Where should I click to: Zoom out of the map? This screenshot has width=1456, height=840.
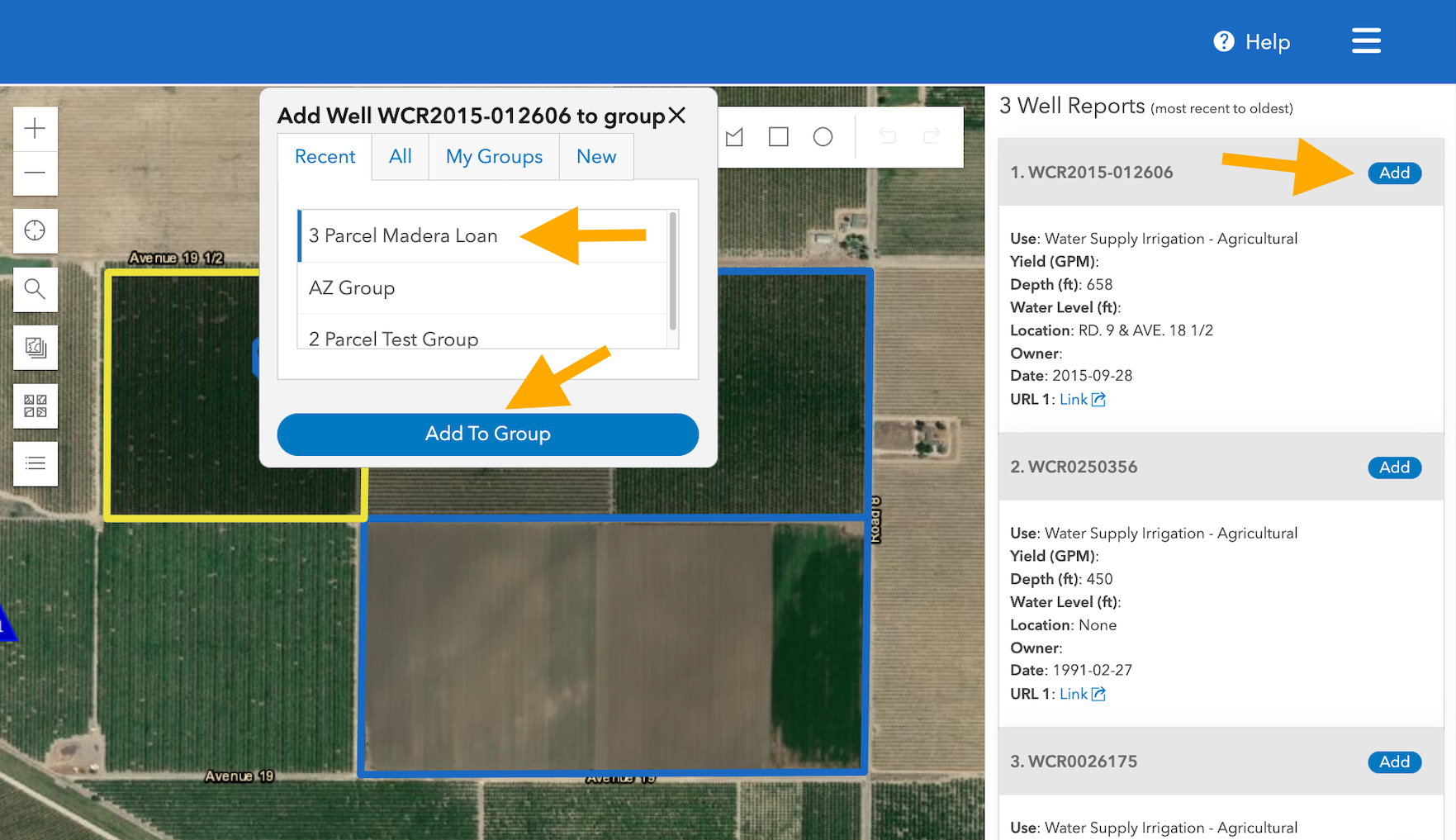point(35,173)
